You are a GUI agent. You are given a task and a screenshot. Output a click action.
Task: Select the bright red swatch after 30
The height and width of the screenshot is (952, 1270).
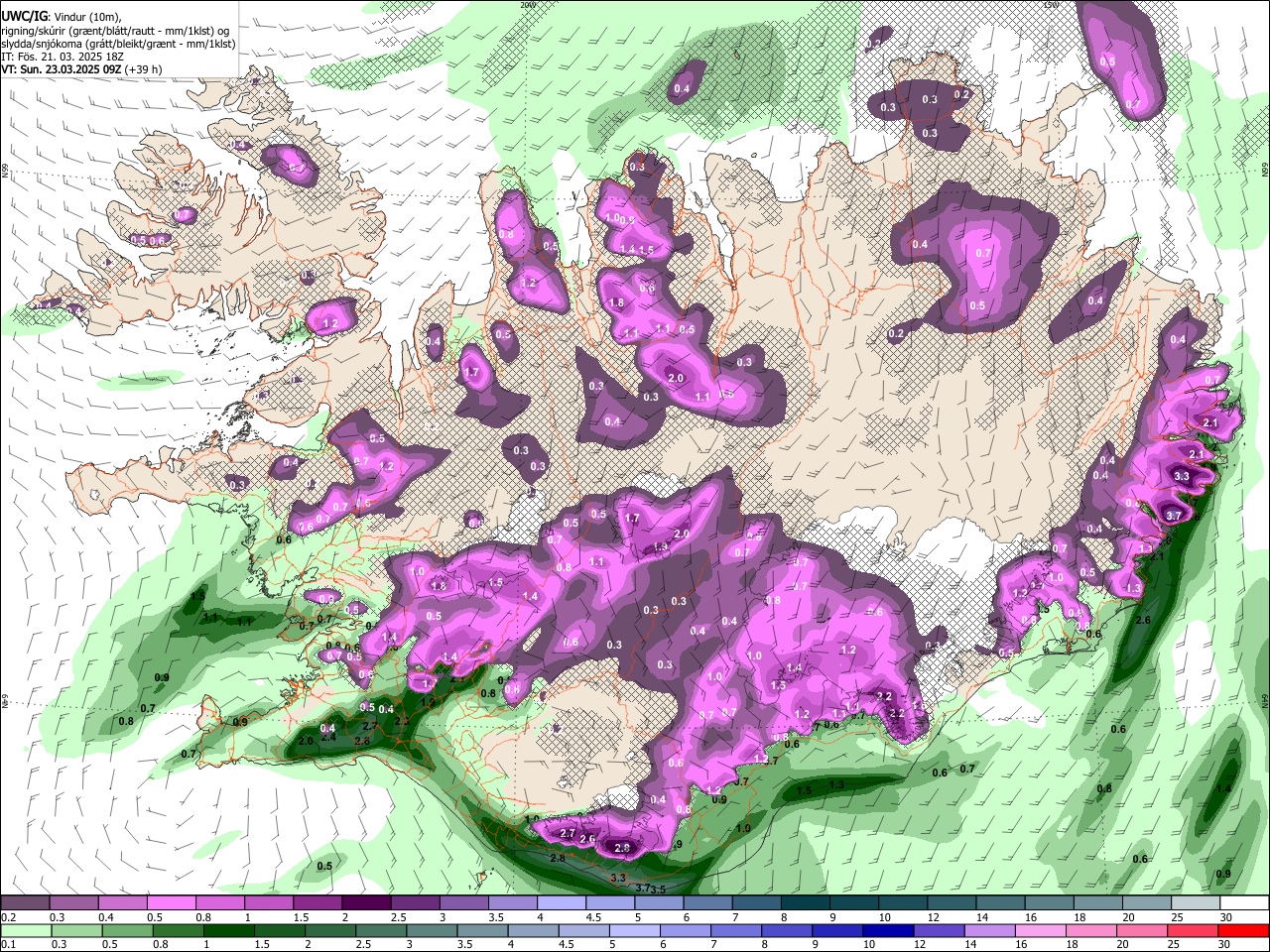point(1244,930)
